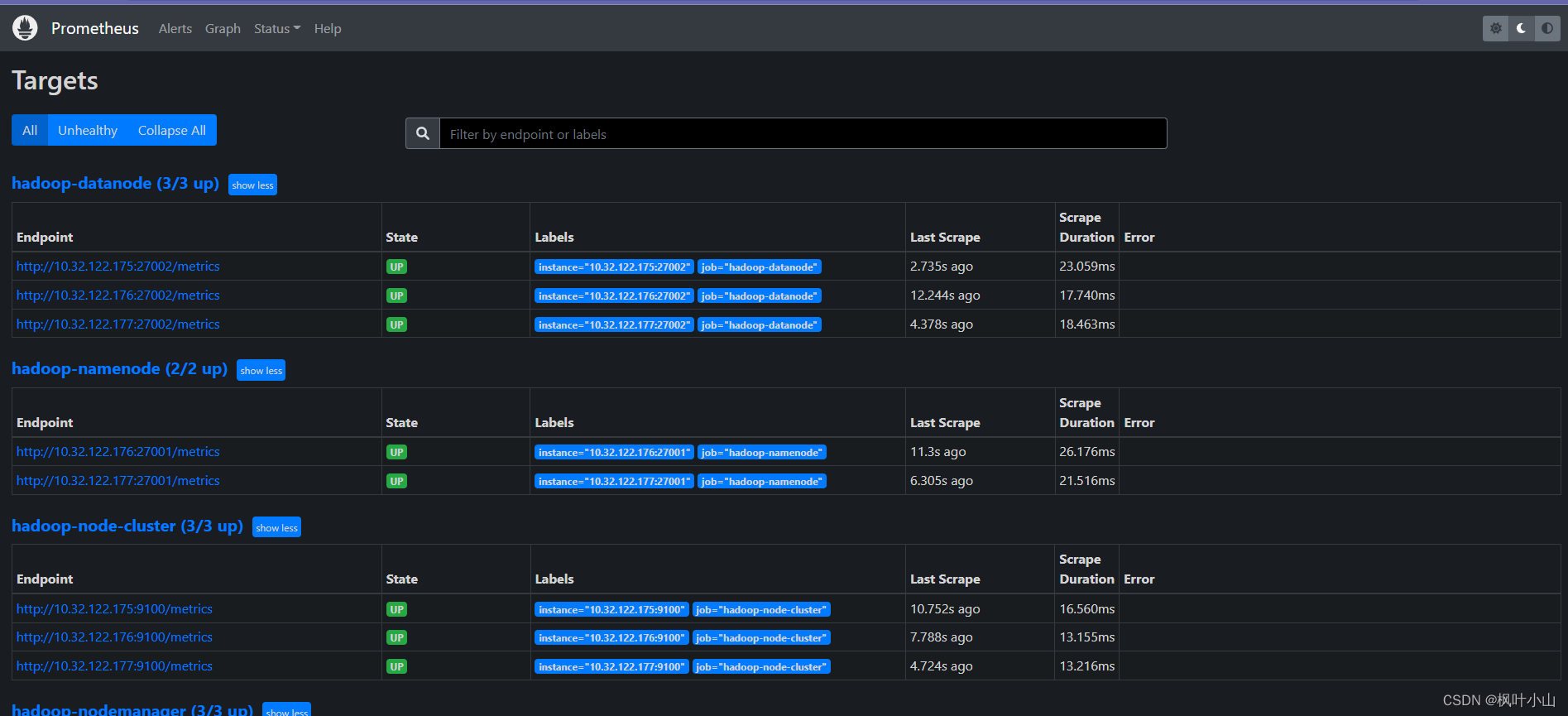Click job="hadoop-datanode" label in 10.32.122.177:27002 row
1568x716 pixels.
click(x=760, y=324)
